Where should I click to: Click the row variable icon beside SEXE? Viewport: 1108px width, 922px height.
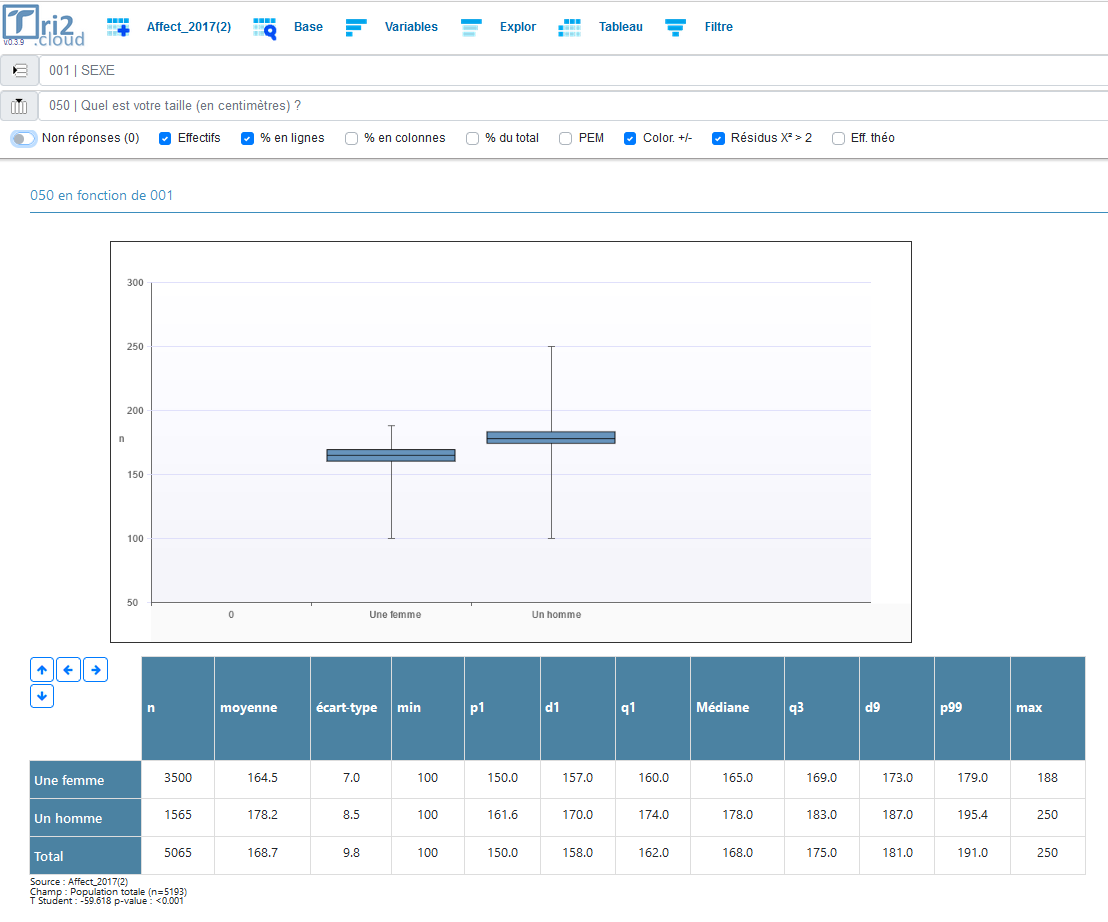(x=19, y=71)
